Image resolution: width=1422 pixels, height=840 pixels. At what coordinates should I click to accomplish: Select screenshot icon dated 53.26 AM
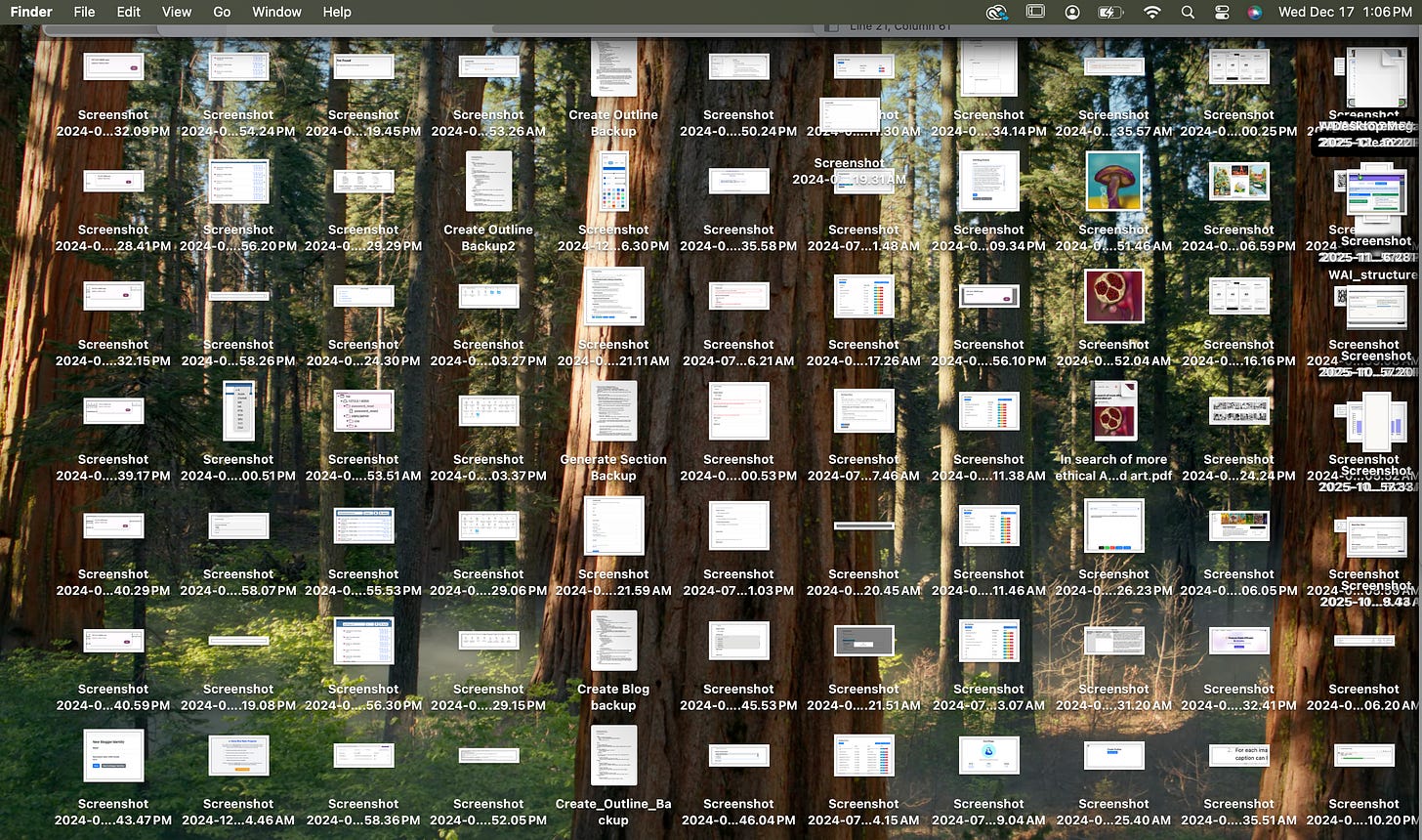(x=488, y=66)
